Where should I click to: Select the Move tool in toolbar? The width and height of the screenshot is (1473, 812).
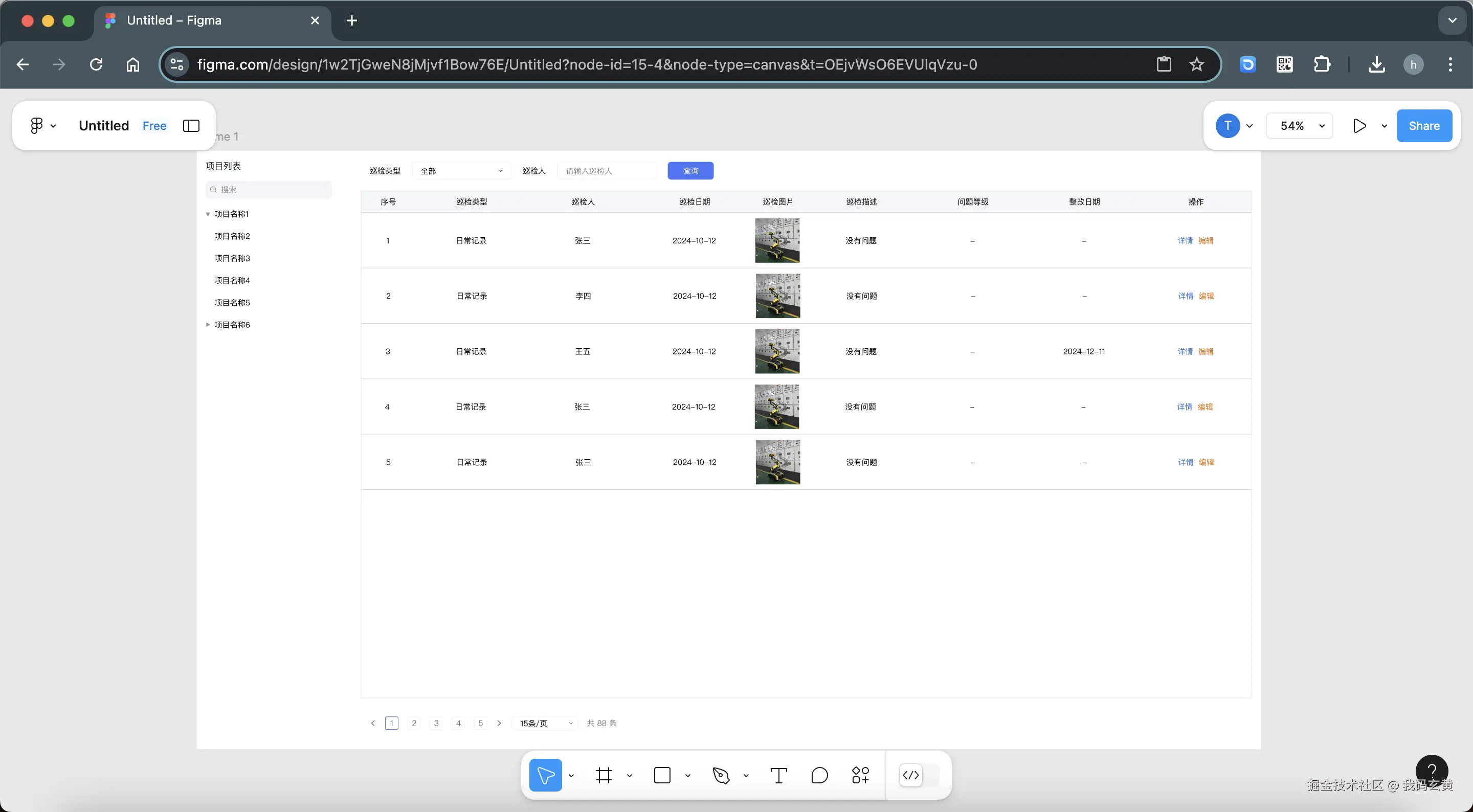(545, 775)
